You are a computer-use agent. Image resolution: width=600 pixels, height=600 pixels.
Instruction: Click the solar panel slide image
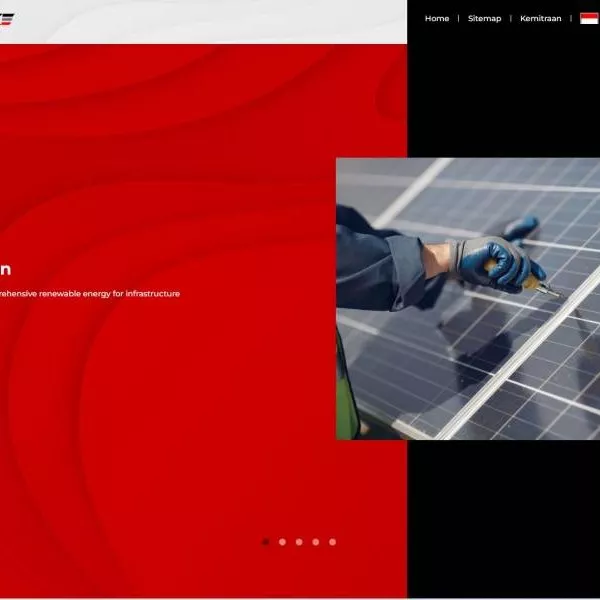coord(468,298)
